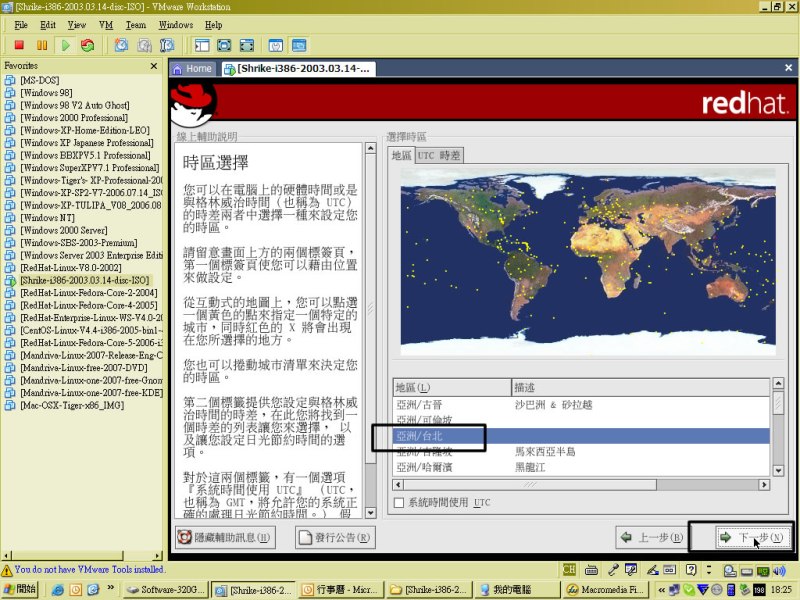Image resolution: width=800 pixels, height=600 pixels.
Task: Select the 亞洲/古晉 row in the timezone list
Action: pos(581,405)
